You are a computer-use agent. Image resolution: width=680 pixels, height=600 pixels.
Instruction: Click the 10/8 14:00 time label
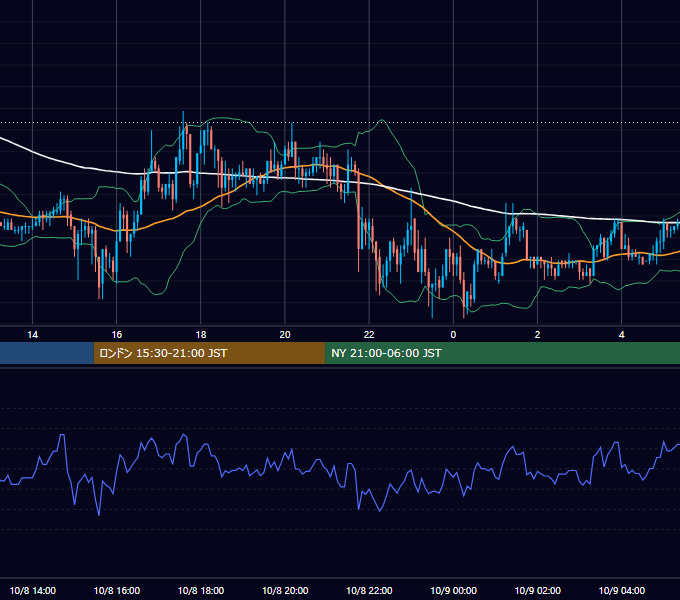pos(33,590)
